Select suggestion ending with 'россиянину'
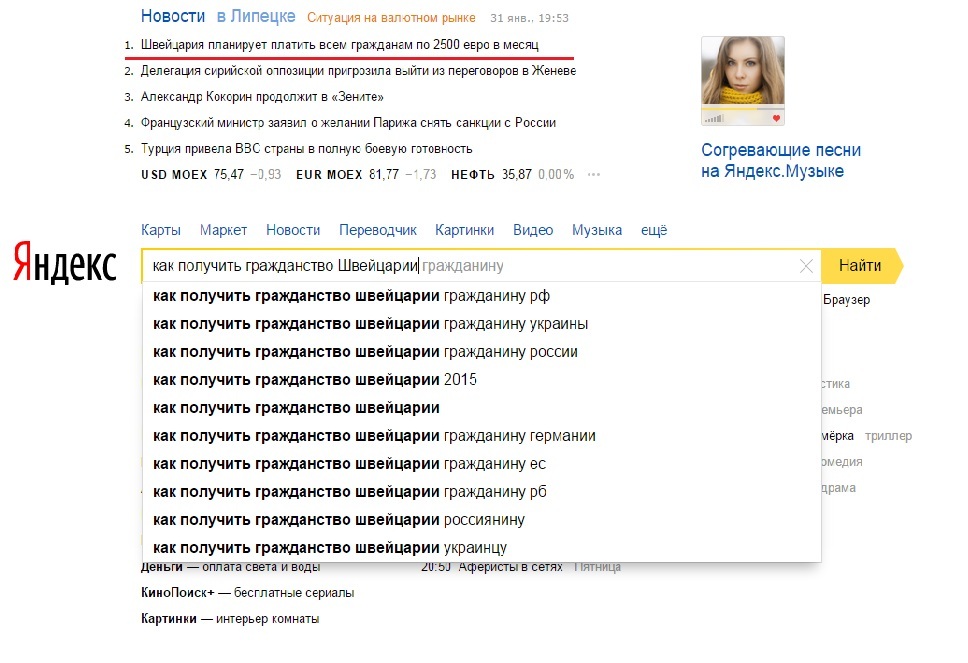Screen dimensions: 968x663 pos(482,520)
